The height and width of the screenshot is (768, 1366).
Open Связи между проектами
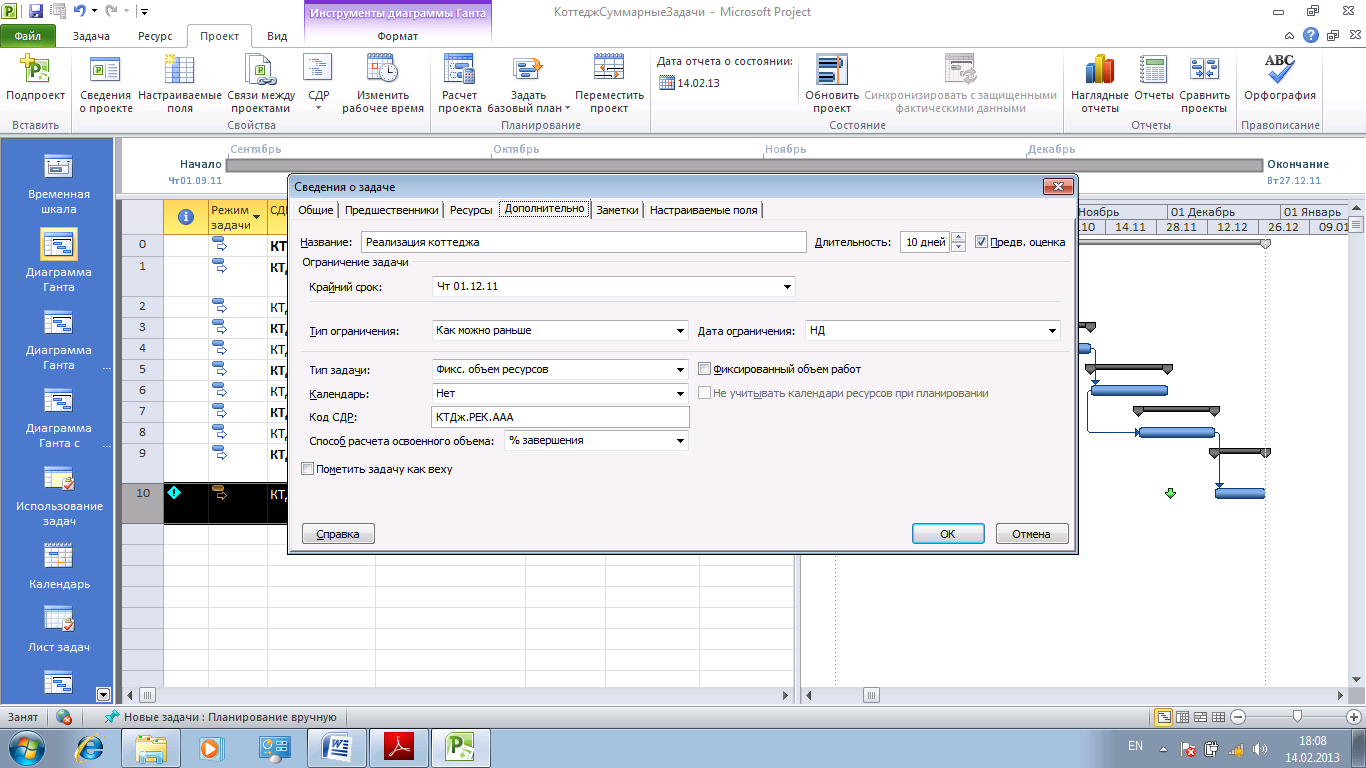coord(260,85)
